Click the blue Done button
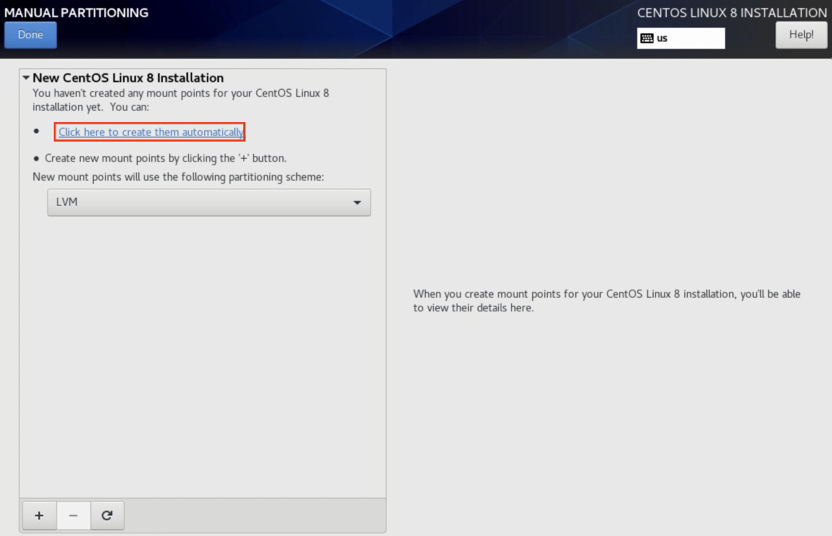Image resolution: width=832 pixels, height=536 pixels. click(x=30, y=35)
